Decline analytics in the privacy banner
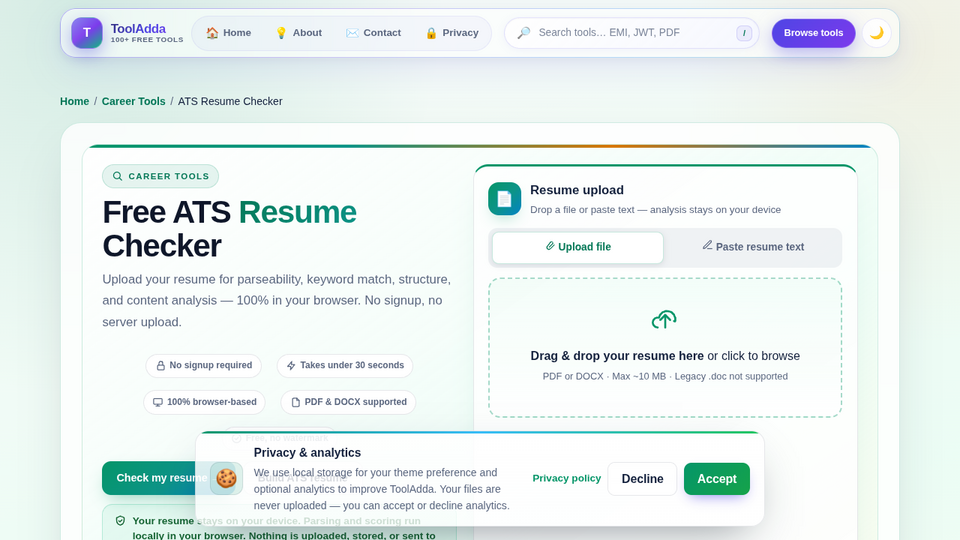The image size is (960, 540). click(x=642, y=479)
